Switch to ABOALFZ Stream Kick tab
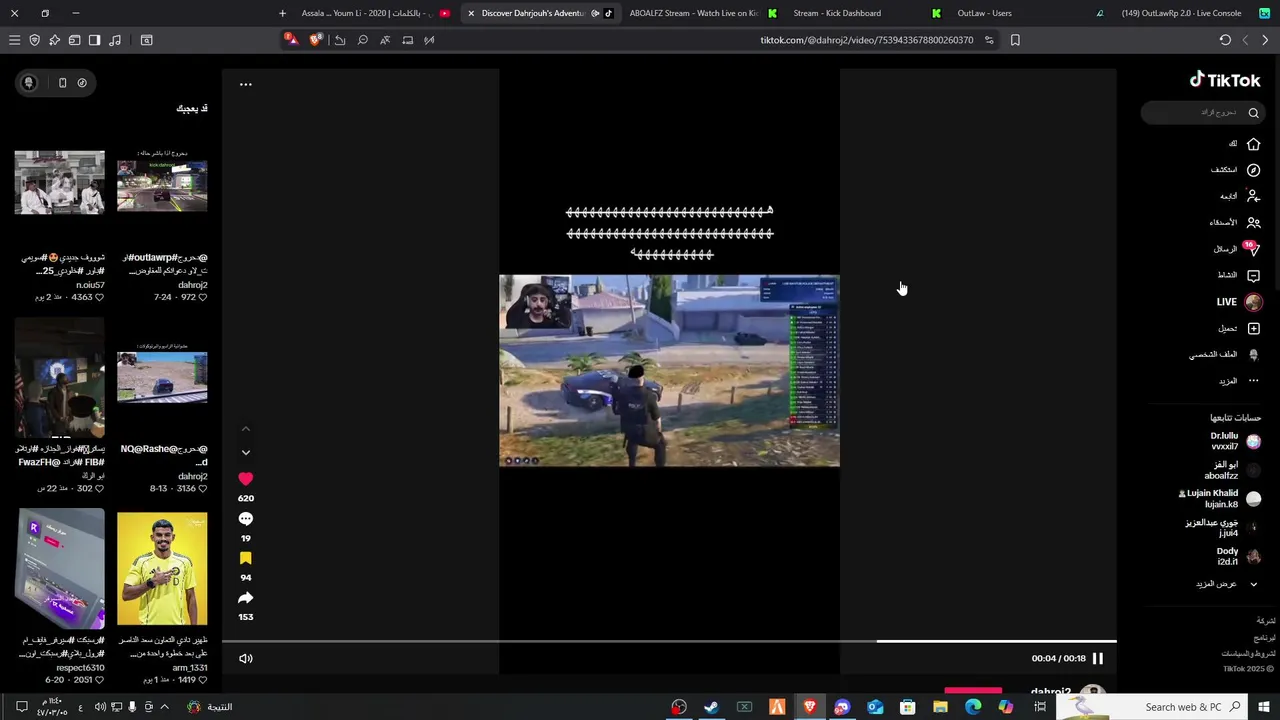 tap(700, 13)
